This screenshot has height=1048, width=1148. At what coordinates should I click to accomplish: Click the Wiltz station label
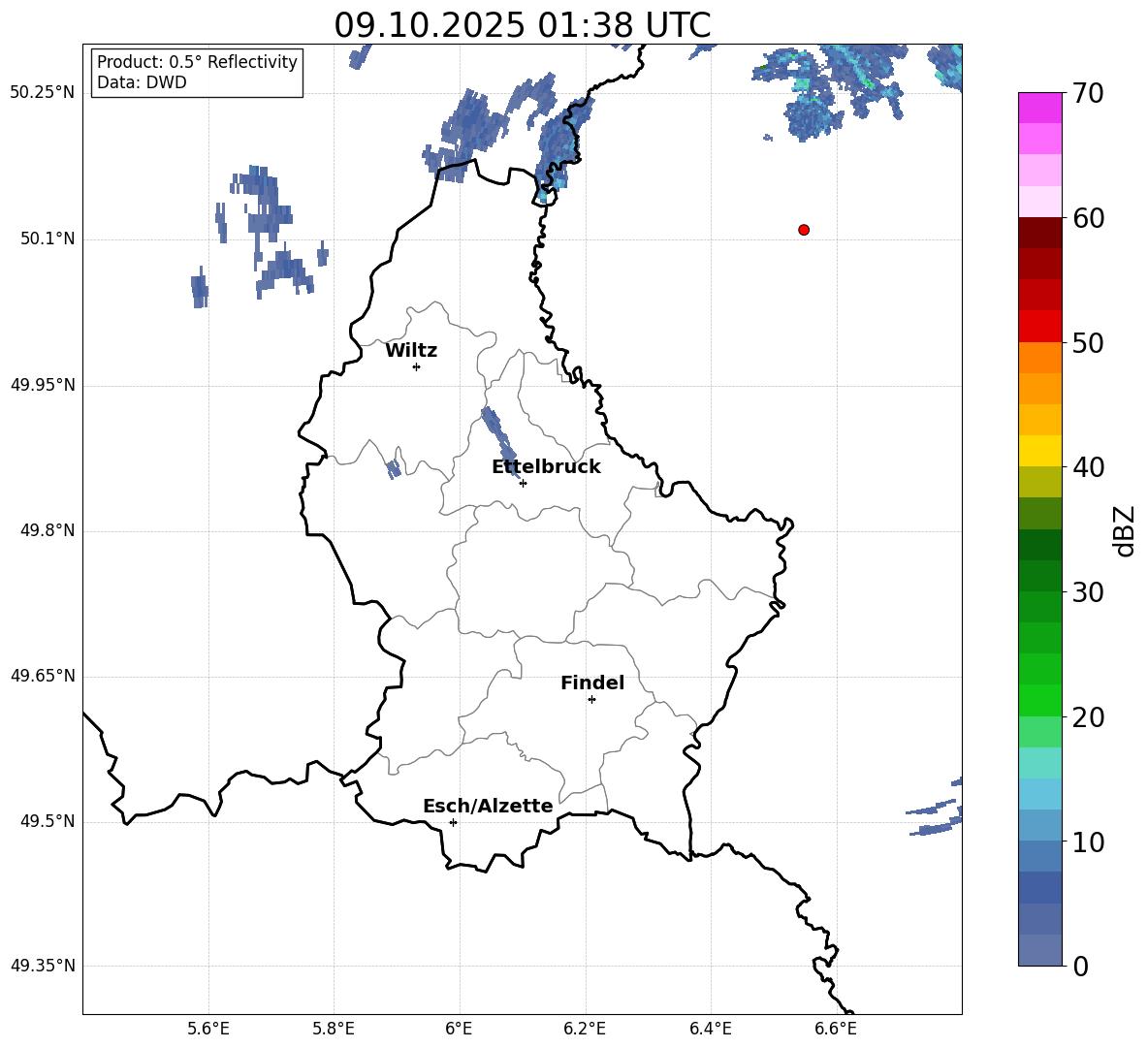[411, 351]
